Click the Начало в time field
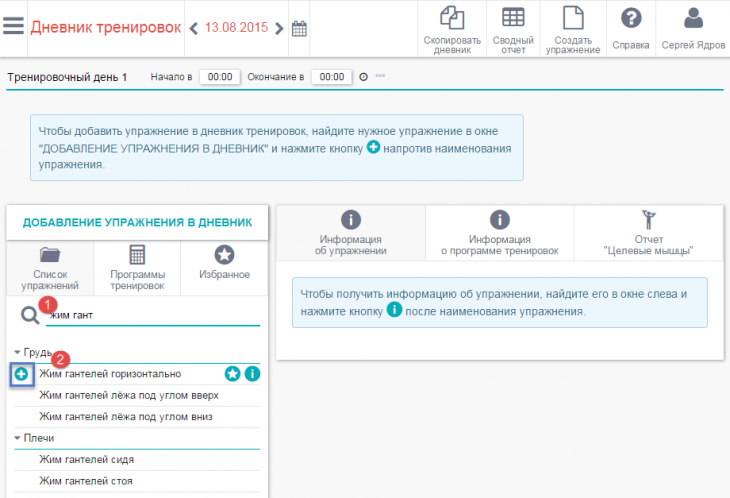 pyautogui.click(x=219, y=77)
